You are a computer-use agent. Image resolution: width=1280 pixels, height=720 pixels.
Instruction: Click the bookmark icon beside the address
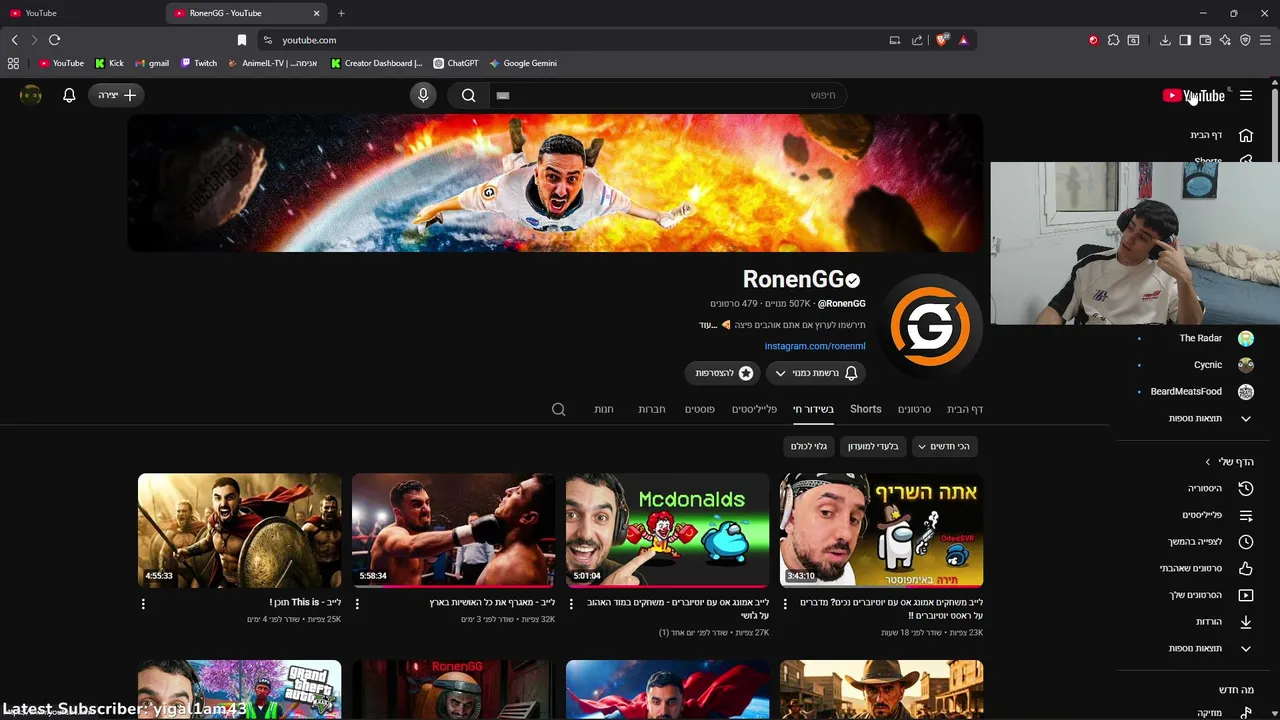(x=241, y=40)
